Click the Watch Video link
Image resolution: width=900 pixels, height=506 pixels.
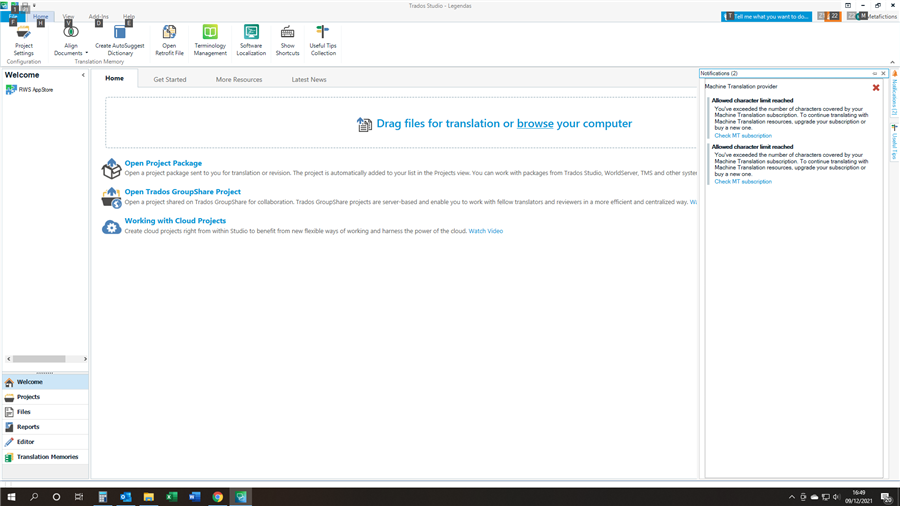click(486, 231)
